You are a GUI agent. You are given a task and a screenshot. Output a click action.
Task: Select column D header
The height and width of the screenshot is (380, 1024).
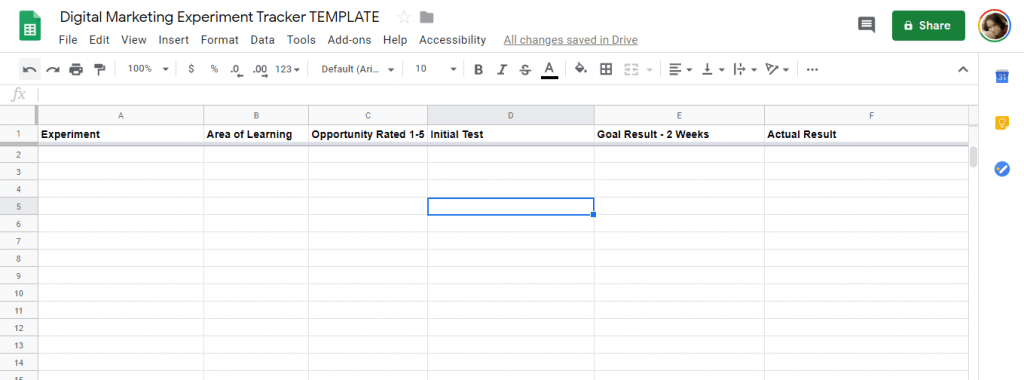tap(511, 115)
